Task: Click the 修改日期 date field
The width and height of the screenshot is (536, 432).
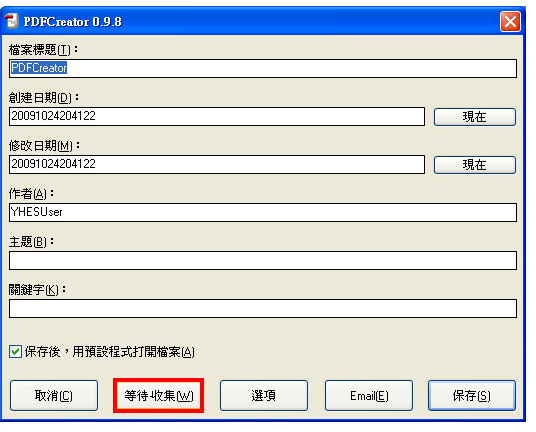Action: (x=217, y=164)
